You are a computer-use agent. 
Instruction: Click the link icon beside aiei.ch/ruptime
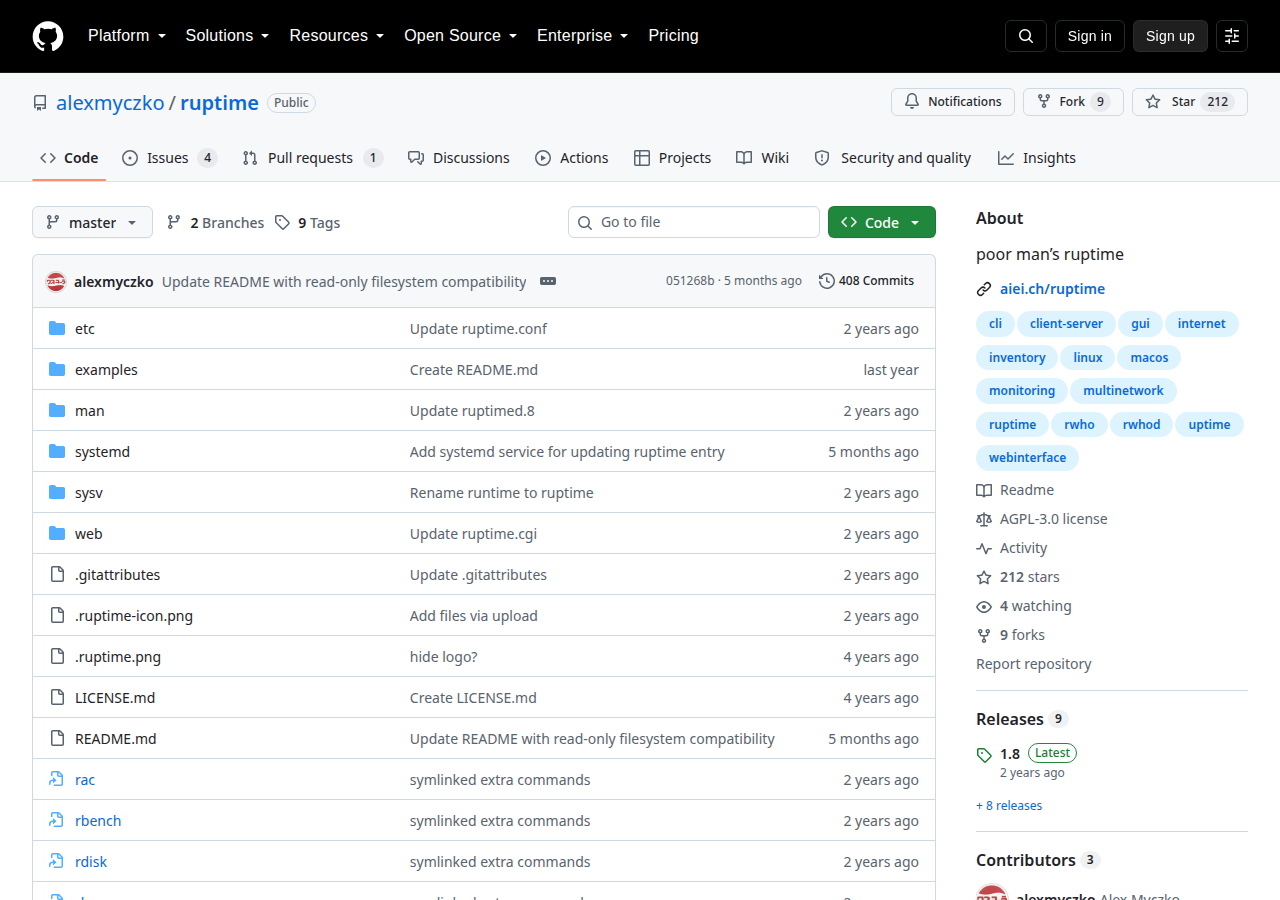pos(984,289)
